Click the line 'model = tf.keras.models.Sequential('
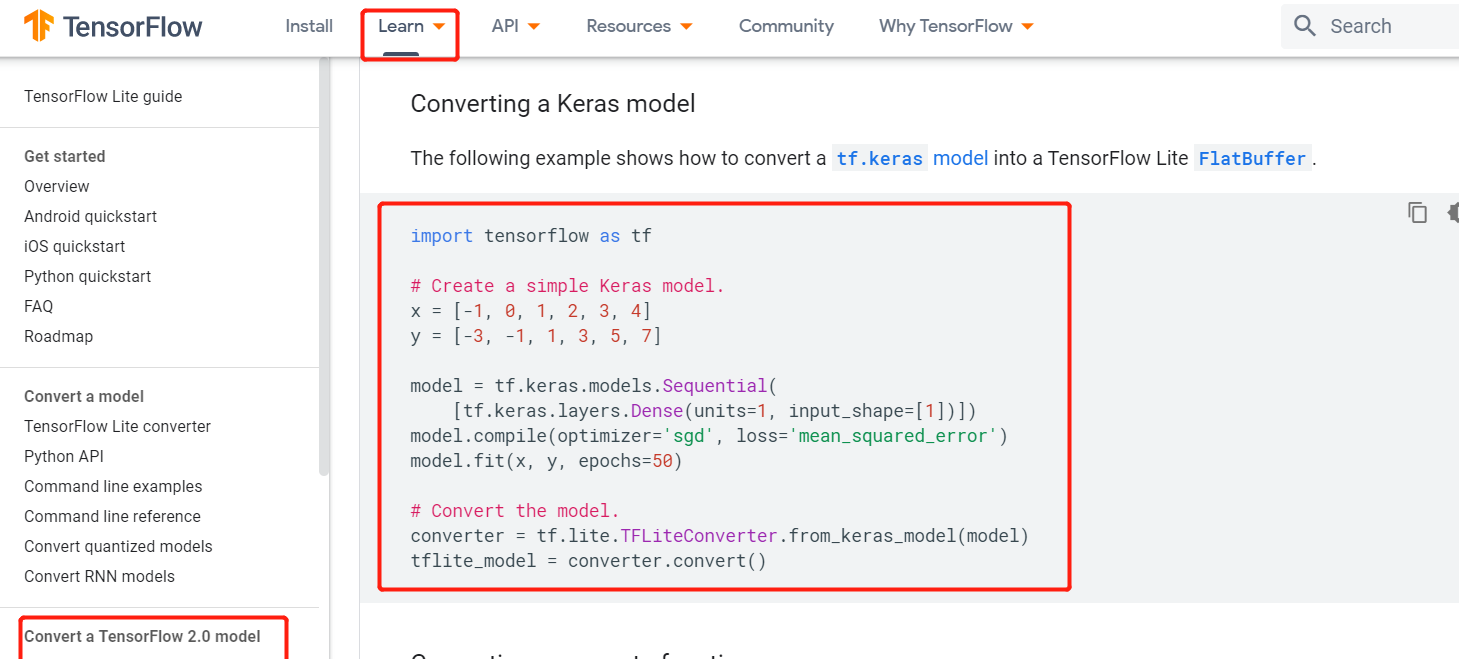1459x659 pixels. click(594, 386)
